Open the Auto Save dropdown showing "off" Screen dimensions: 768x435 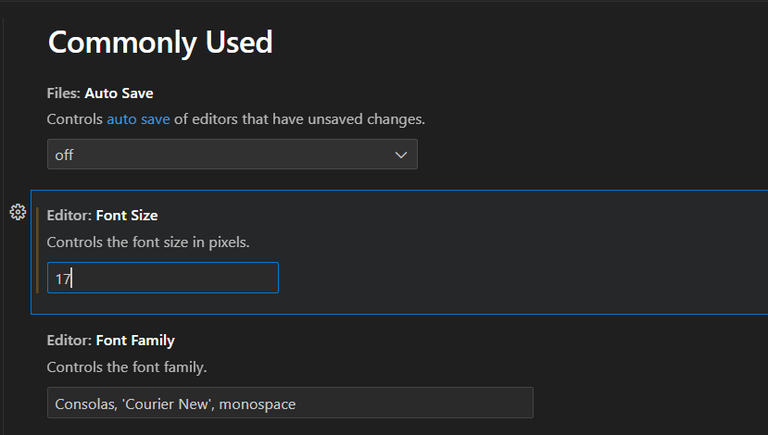[220, 155]
